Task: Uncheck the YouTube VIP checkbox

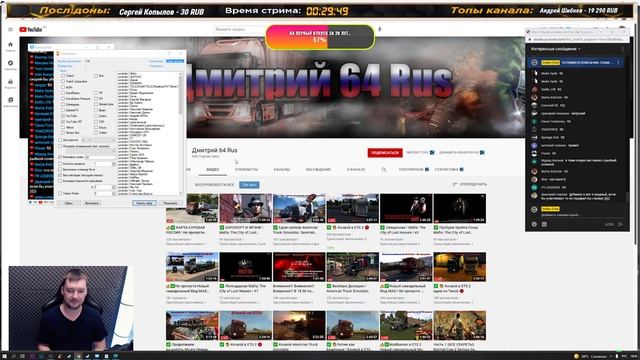Action: tap(63, 122)
